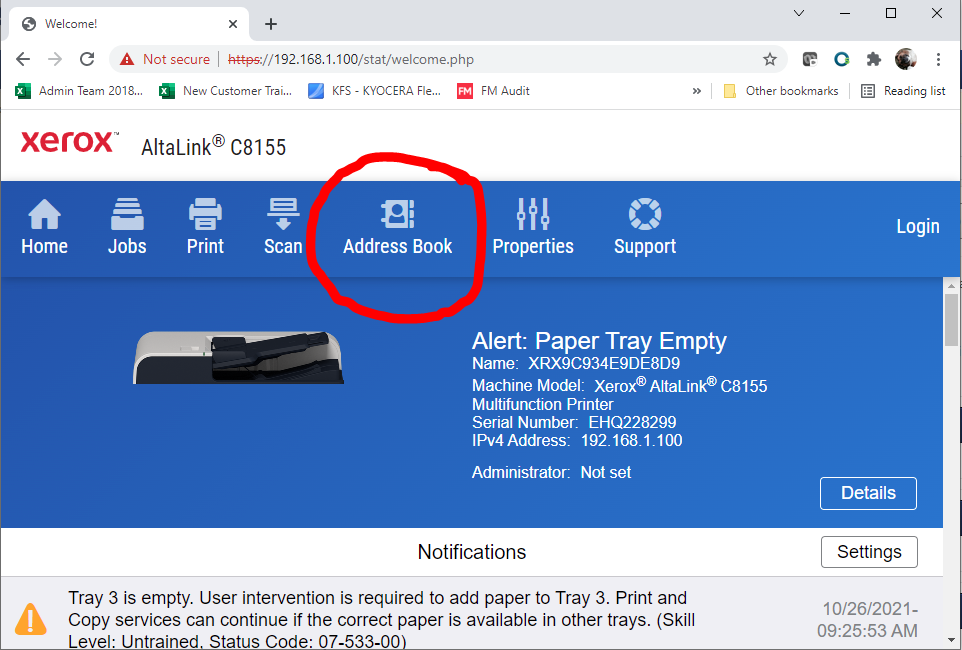This screenshot has height=650, width=962.
Task: Open the Home page icon
Action: [x=44, y=214]
